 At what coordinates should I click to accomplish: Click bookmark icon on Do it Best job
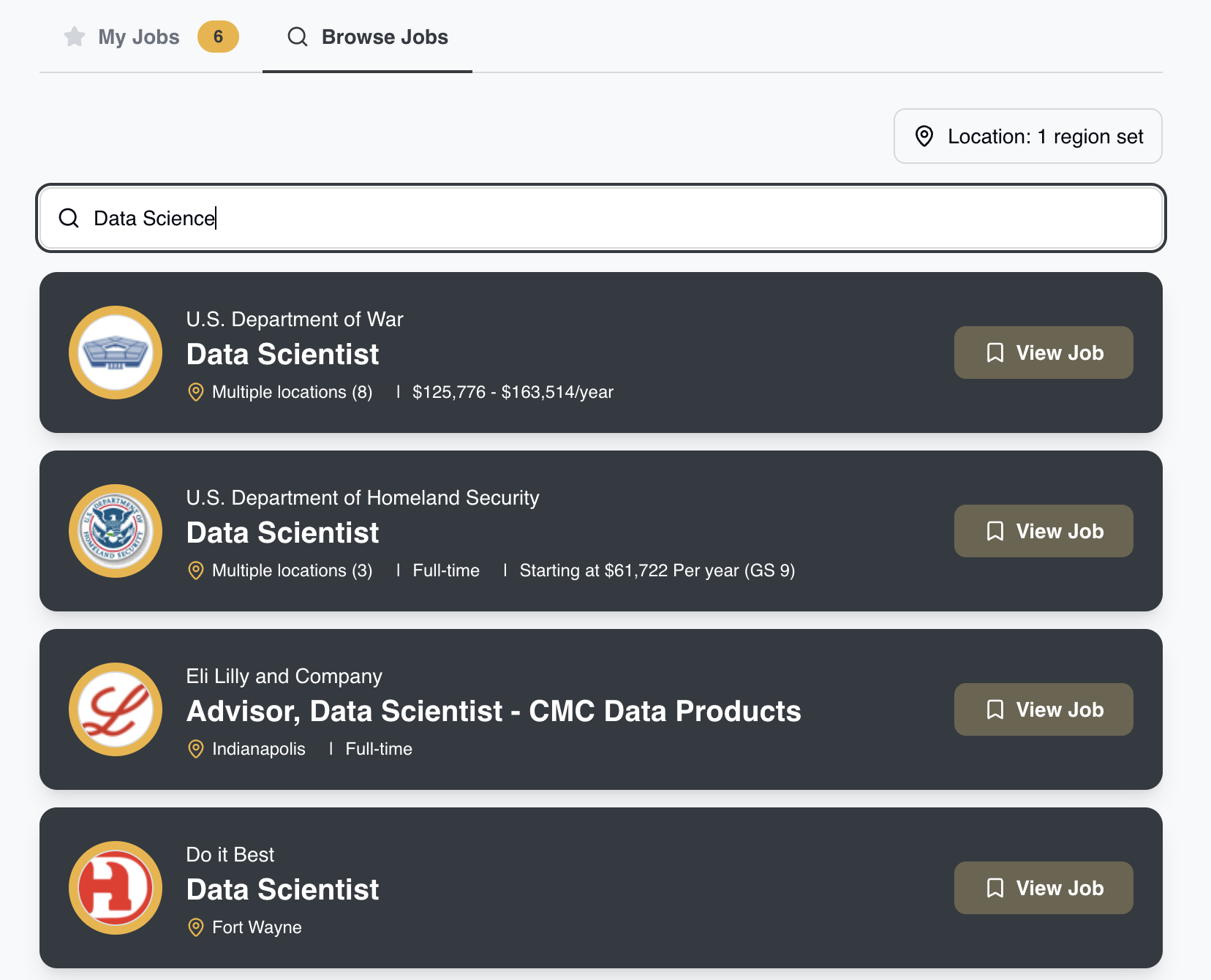tap(995, 888)
